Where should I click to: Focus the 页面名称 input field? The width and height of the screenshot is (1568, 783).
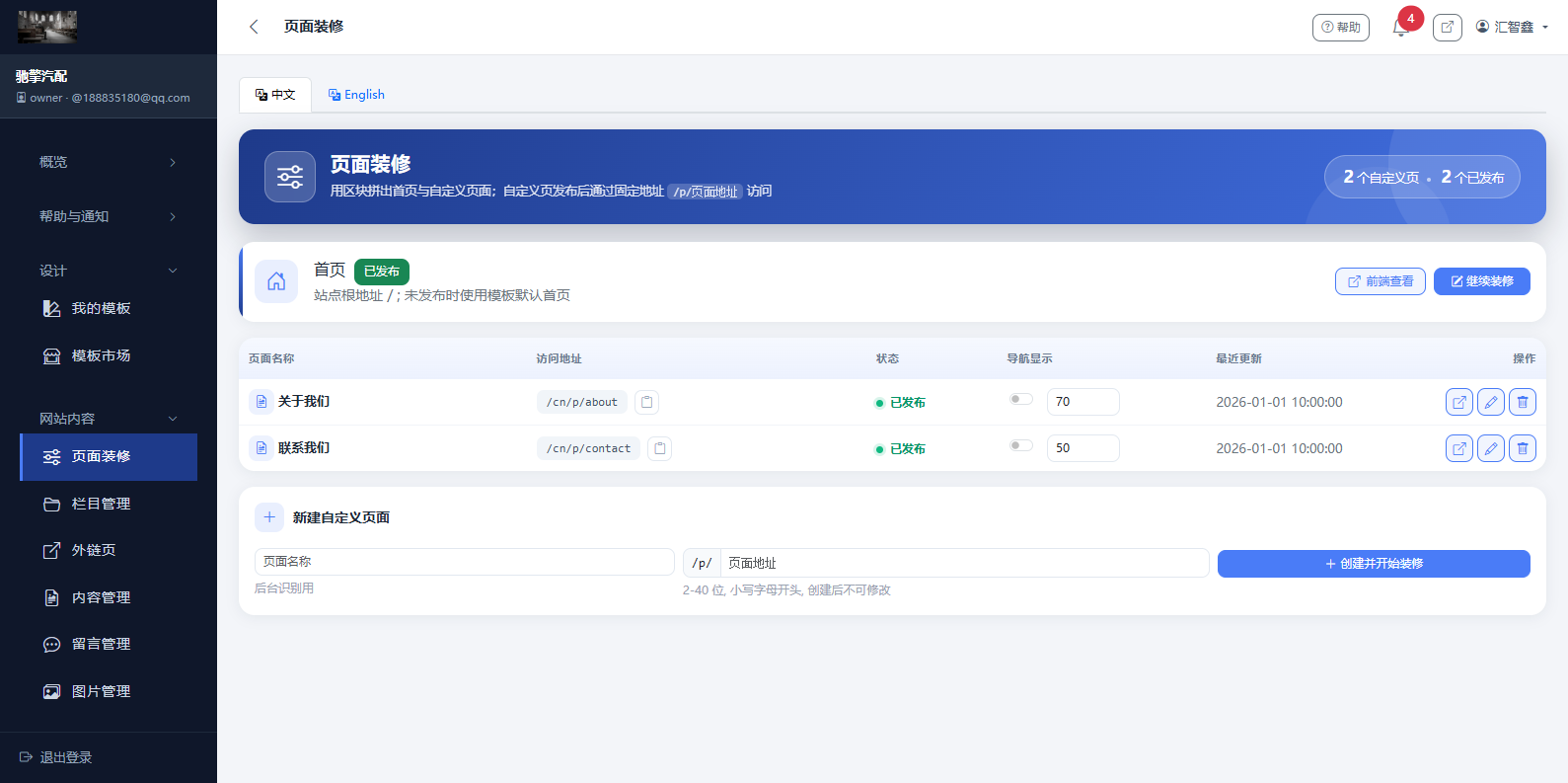[x=465, y=562]
